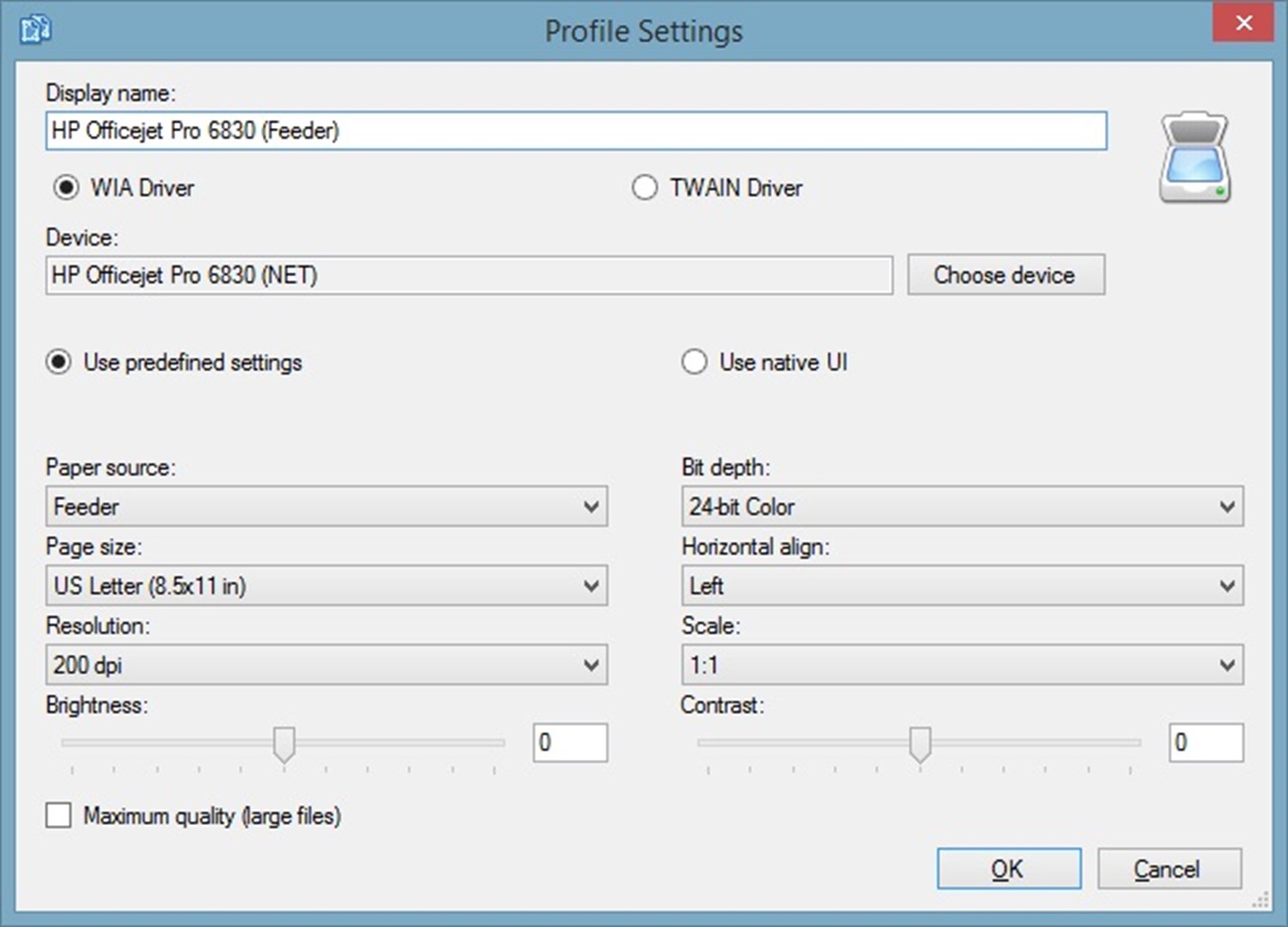1288x927 pixels.
Task: Click the Cancel button
Action: tap(1169, 869)
